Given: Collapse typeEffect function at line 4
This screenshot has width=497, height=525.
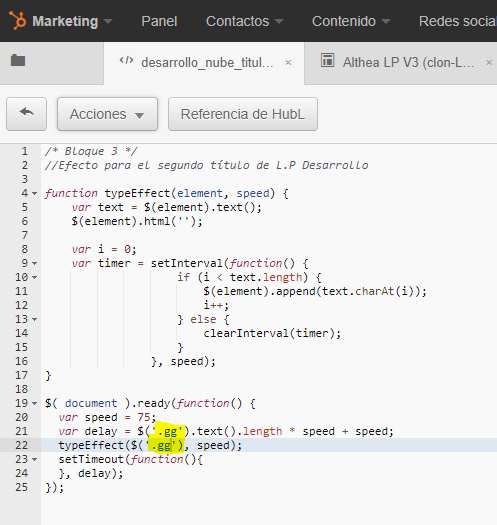Looking at the screenshot, I should tap(34, 194).
